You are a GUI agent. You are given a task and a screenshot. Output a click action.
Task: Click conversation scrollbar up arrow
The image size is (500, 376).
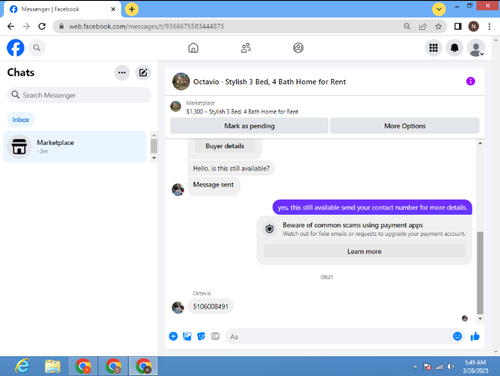480,143
